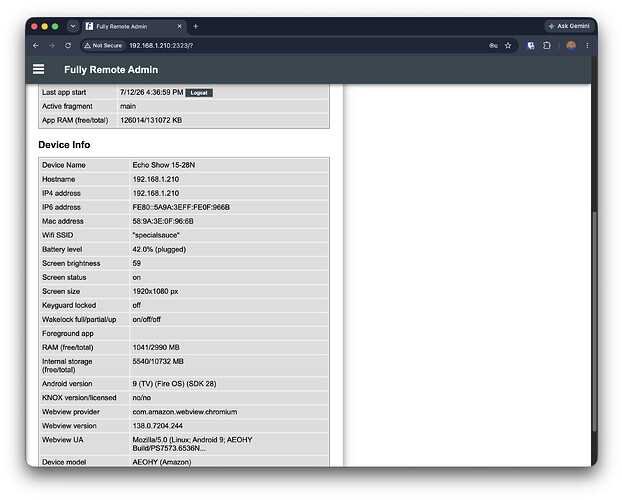Click the page's vertical scrollbar
This screenshot has height=500, width=622.
[x=594, y=321]
